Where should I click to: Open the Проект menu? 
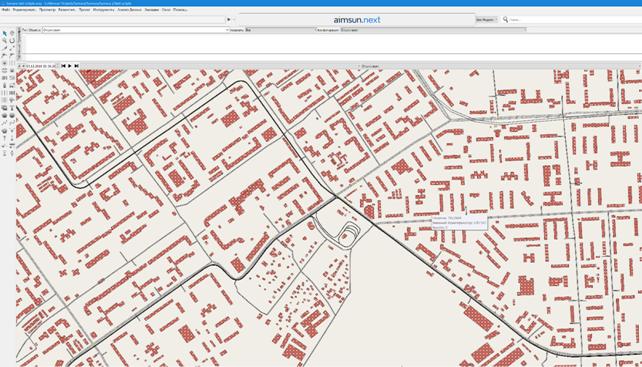tap(84, 9)
